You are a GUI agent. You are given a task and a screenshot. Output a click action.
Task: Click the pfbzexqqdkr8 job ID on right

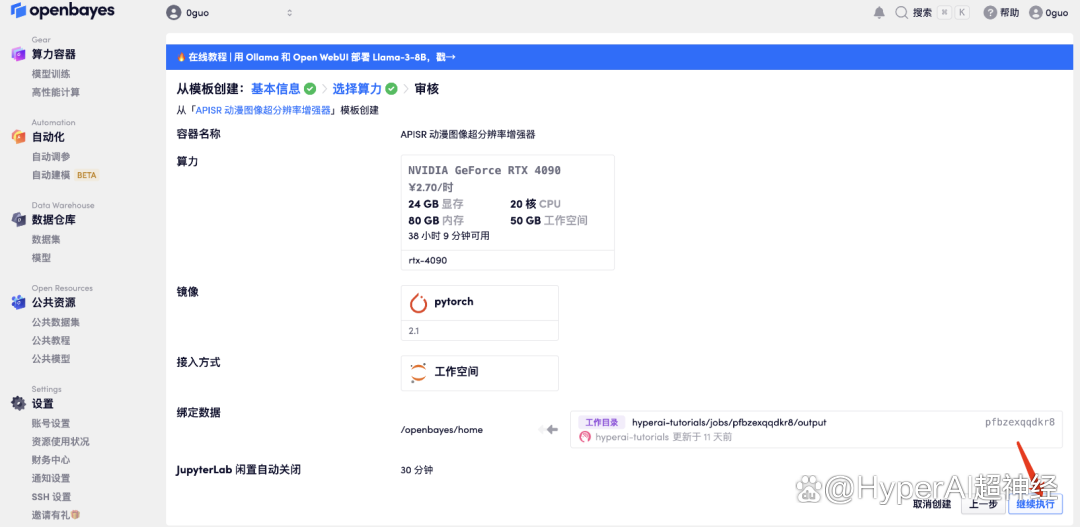(x=1019, y=422)
